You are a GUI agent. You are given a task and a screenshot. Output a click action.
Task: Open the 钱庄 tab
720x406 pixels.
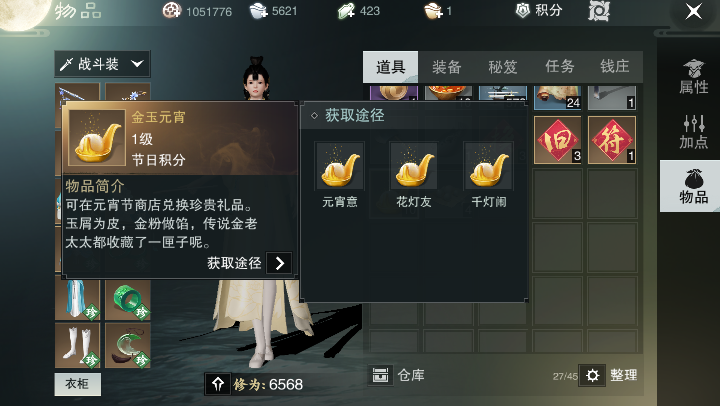(614, 67)
